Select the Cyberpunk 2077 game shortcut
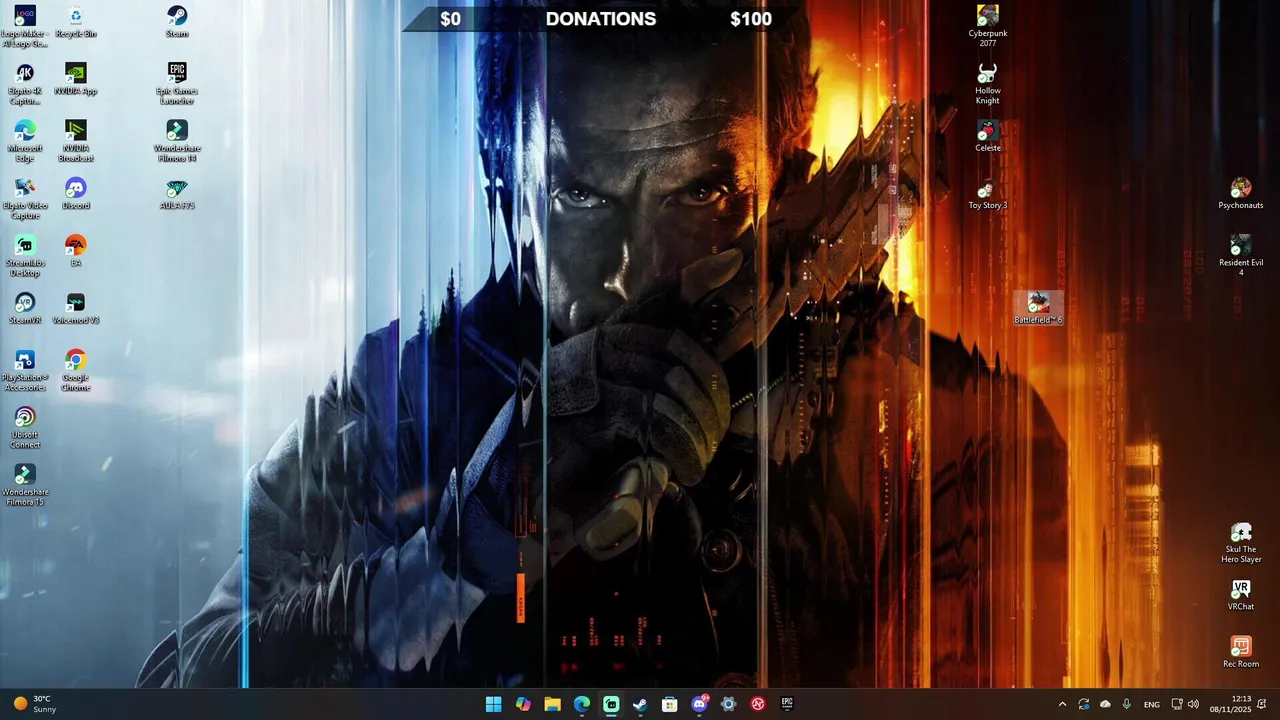Image resolution: width=1280 pixels, height=720 pixels. [988, 26]
